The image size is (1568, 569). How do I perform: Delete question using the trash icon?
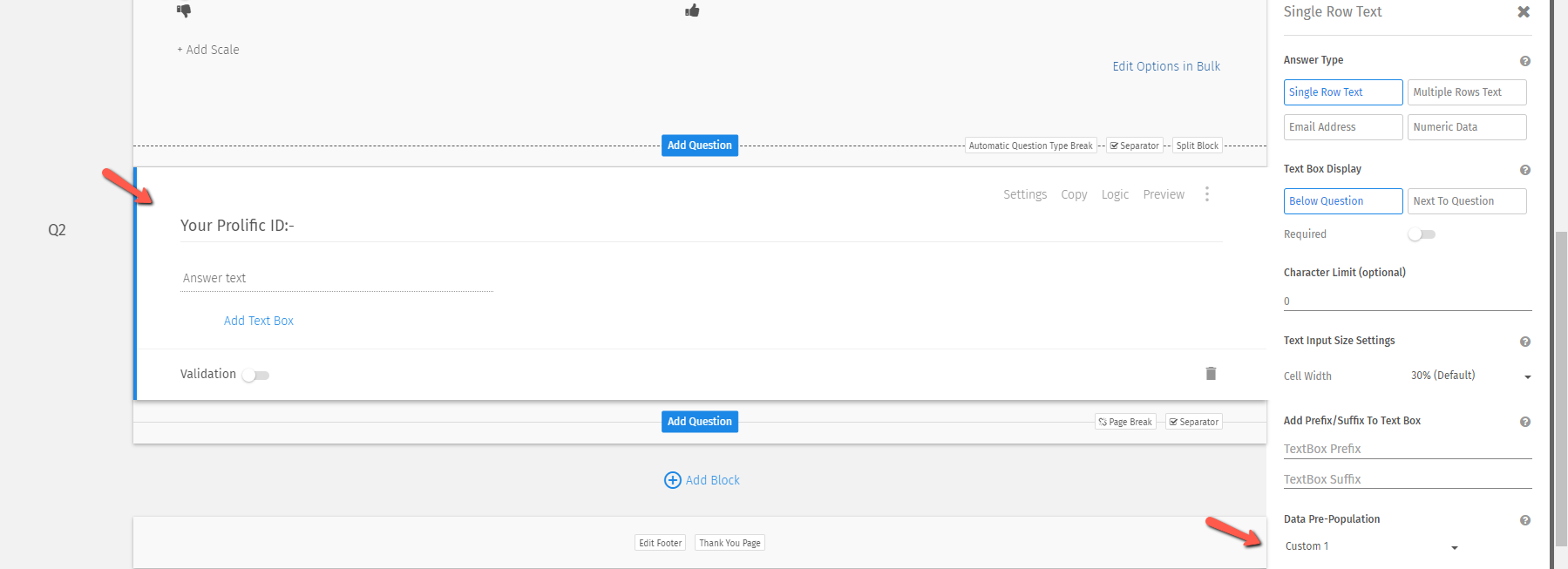[x=1211, y=374]
